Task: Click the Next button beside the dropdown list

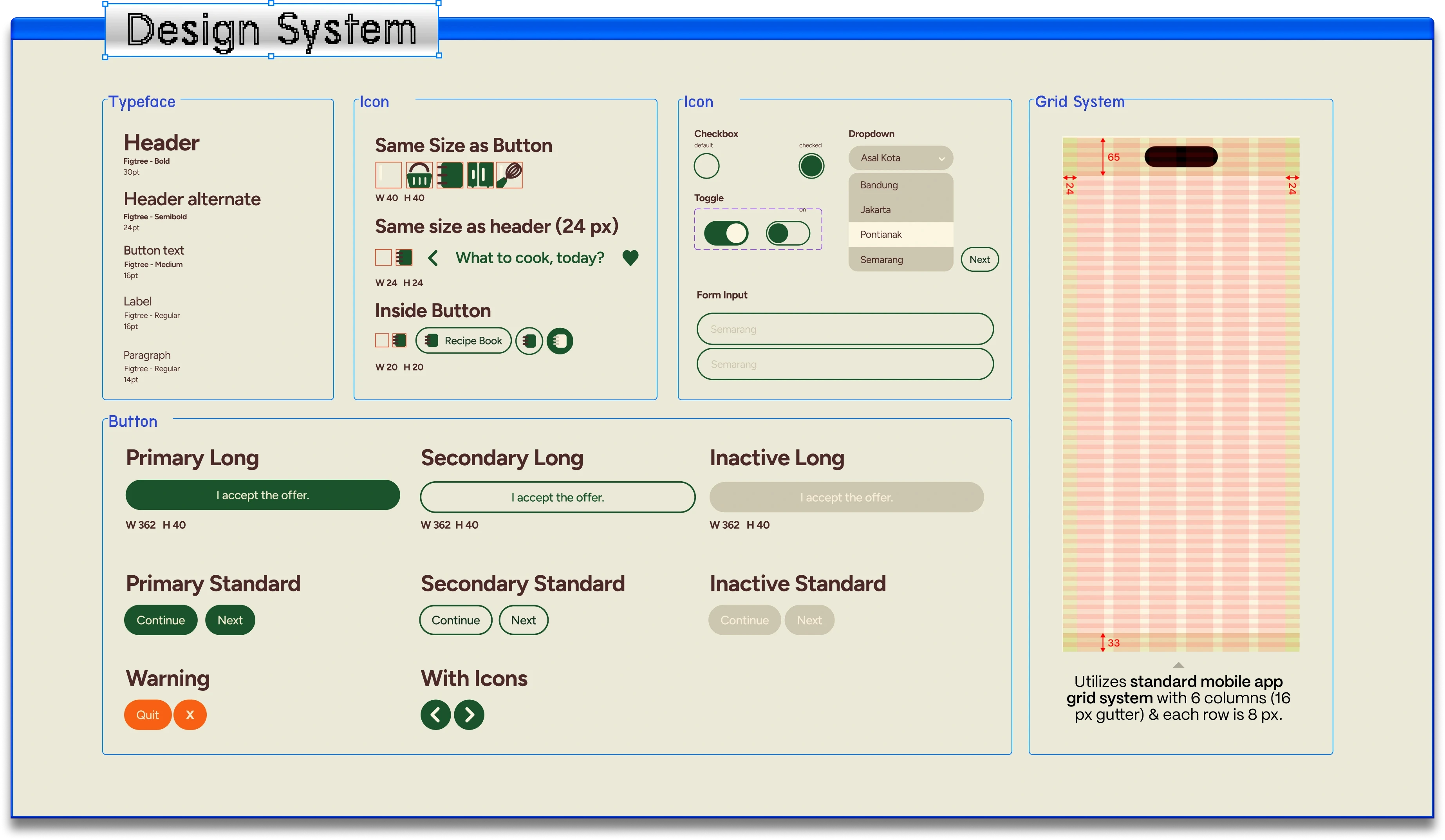Action: pos(979,259)
